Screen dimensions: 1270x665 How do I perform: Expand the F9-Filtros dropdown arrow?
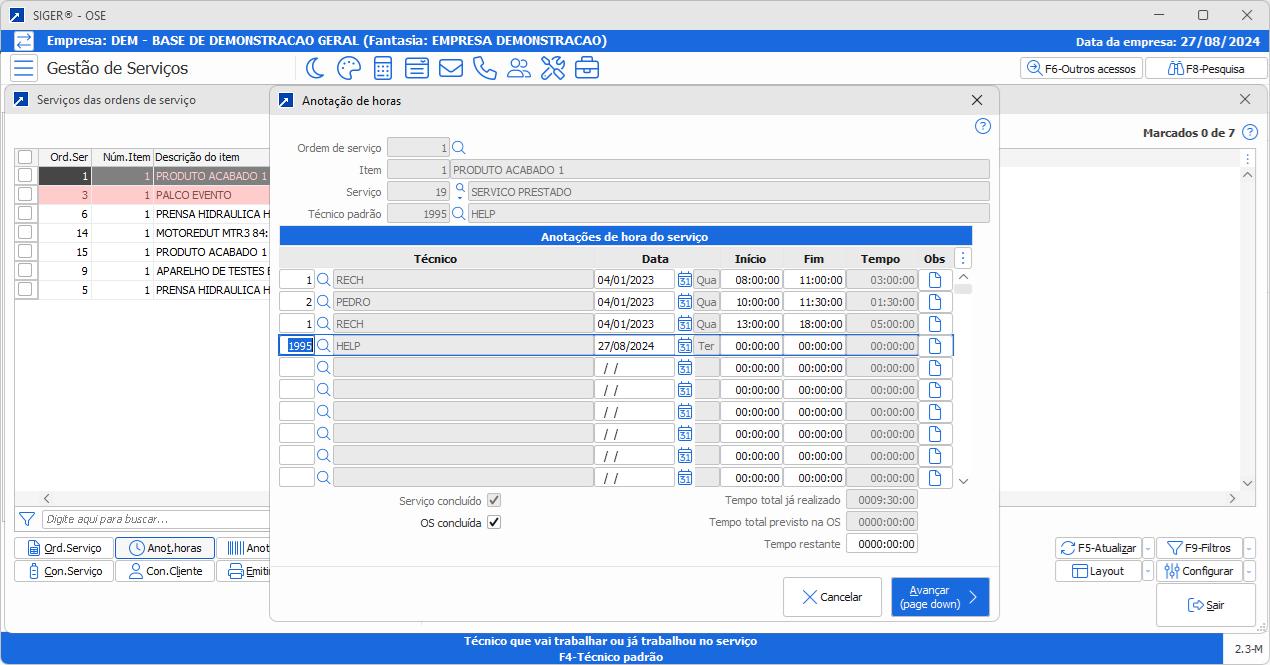1250,548
